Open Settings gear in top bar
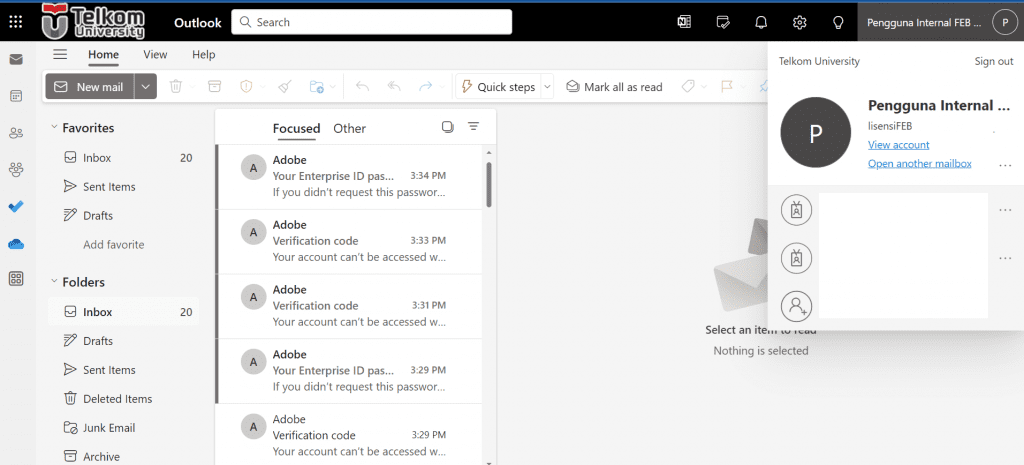Viewport: 1024px width, 465px height. [x=799, y=22]
